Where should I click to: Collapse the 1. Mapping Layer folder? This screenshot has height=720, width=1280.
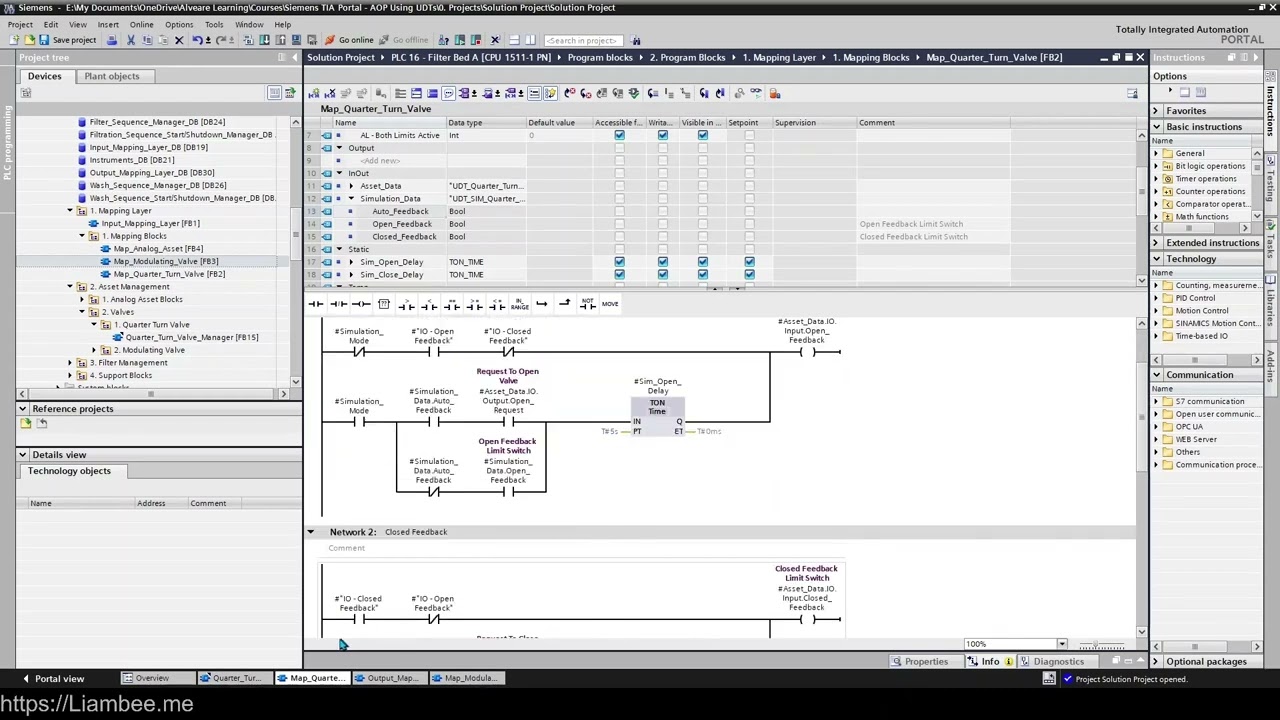point(70,211)
